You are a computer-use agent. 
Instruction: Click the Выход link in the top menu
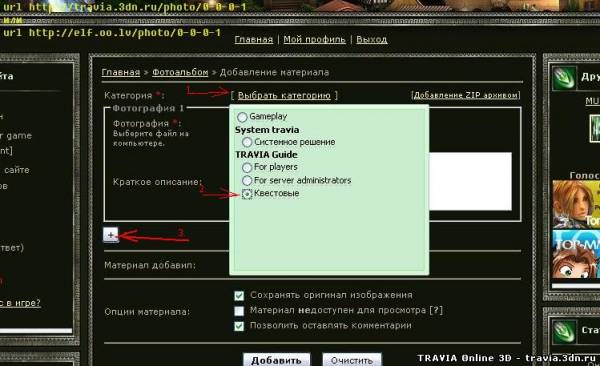(372, 39)
